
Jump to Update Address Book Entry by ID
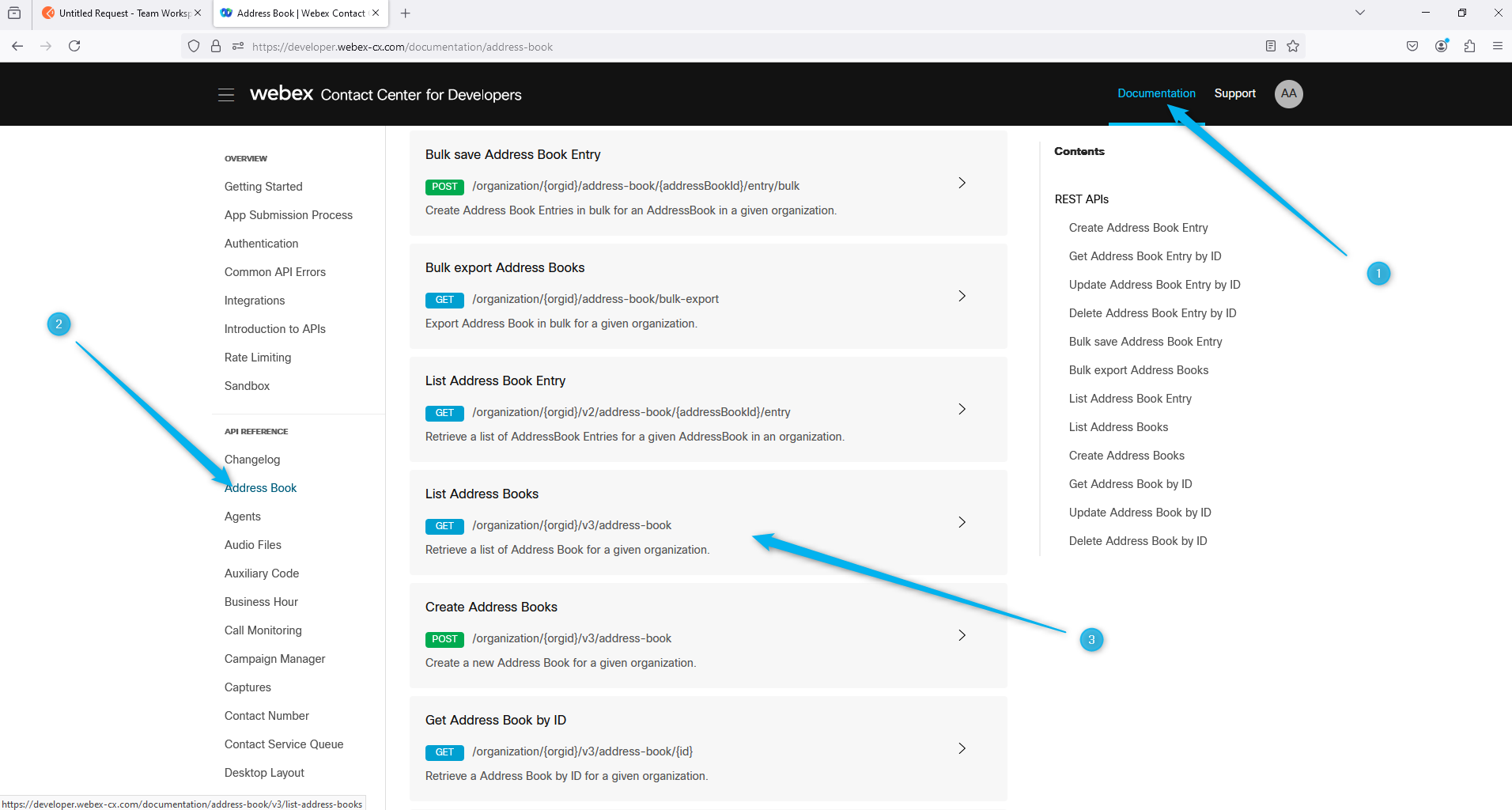pos(1155,285)
